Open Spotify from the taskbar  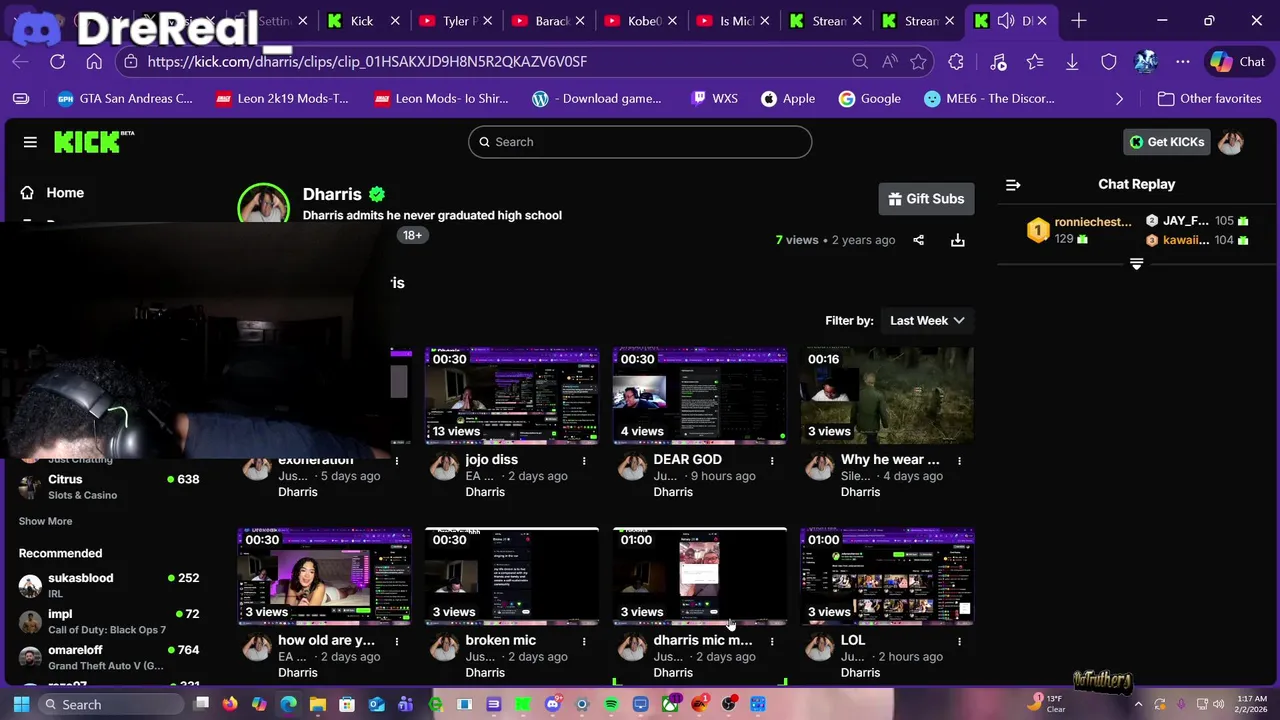(x=611, y=704)
